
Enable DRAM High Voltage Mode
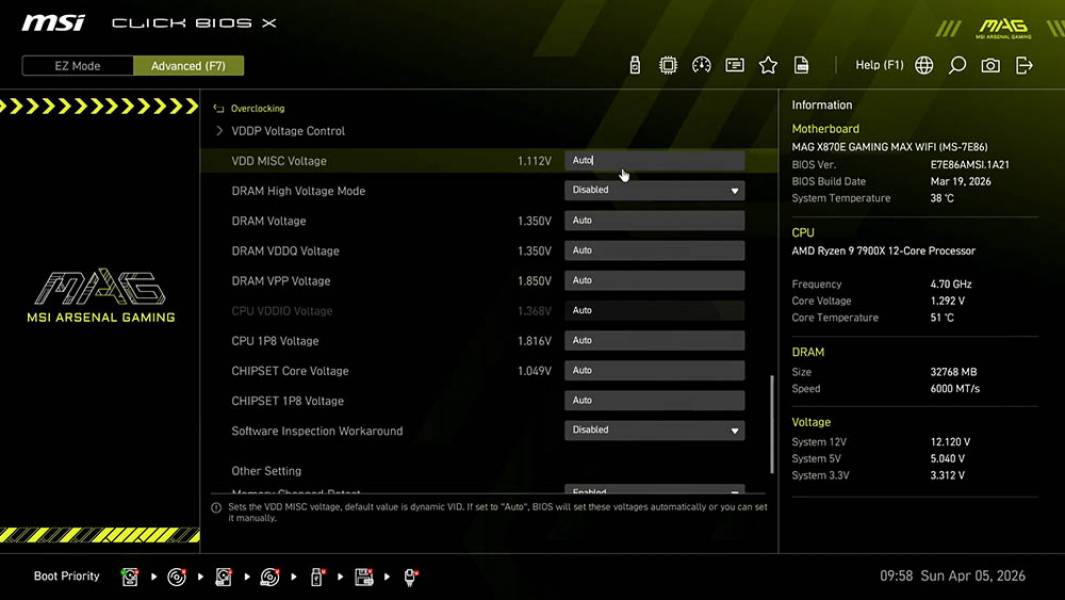pos(654,189)
